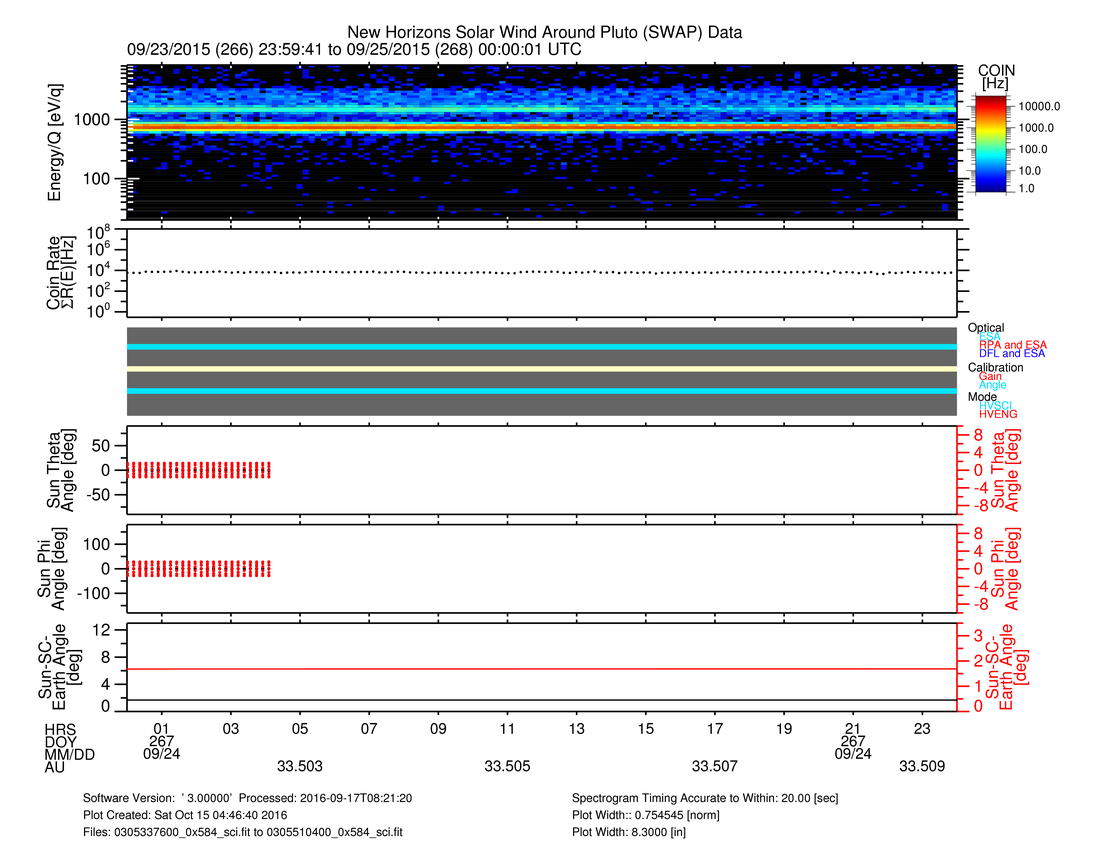Select the red 'RPA and ESA' legend label
The height and width of the screenshot is (850, 1100).
1013,345
